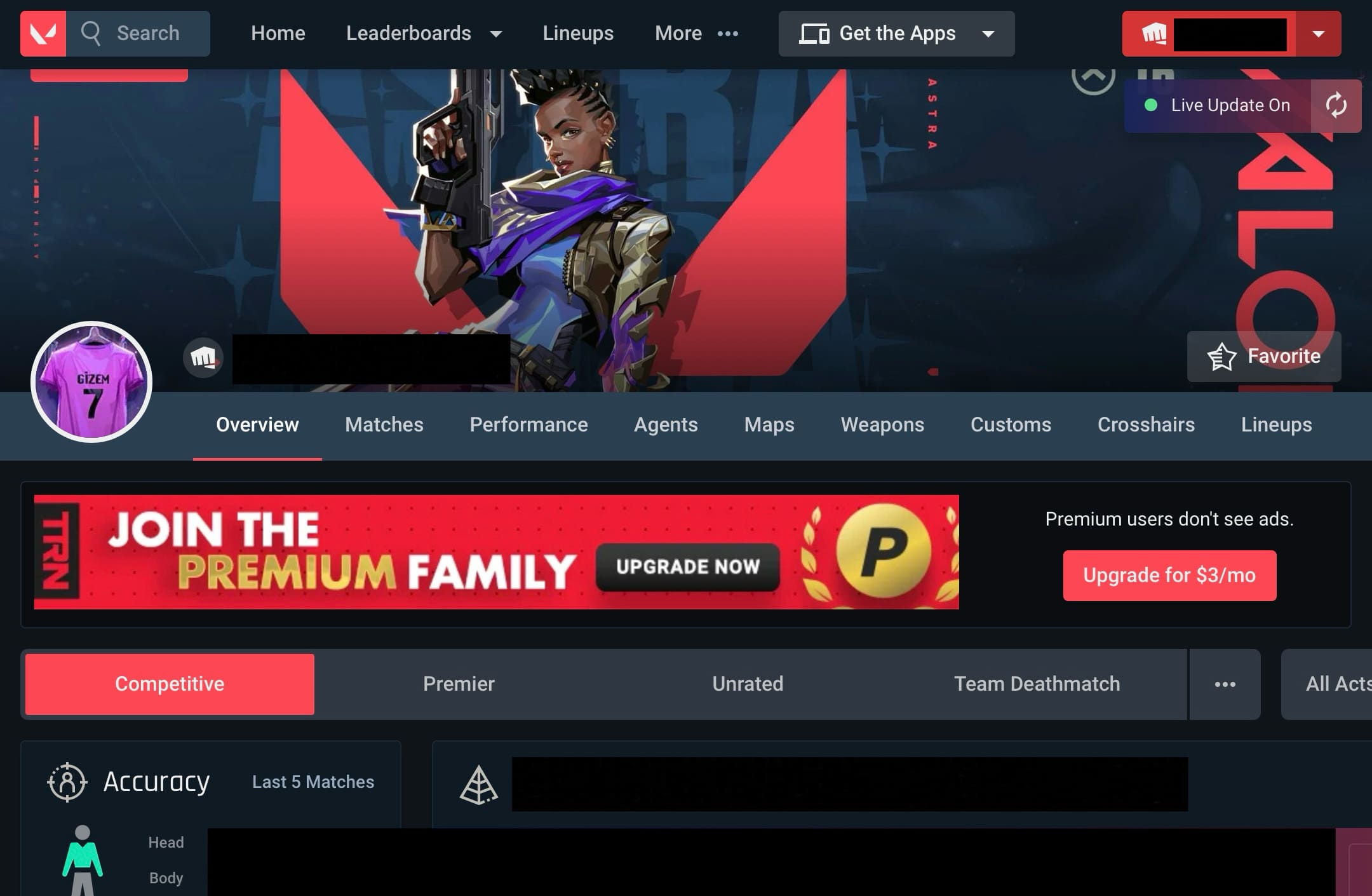Open the Performance tab
The image size is (1372, 896).
pos(528,425)
